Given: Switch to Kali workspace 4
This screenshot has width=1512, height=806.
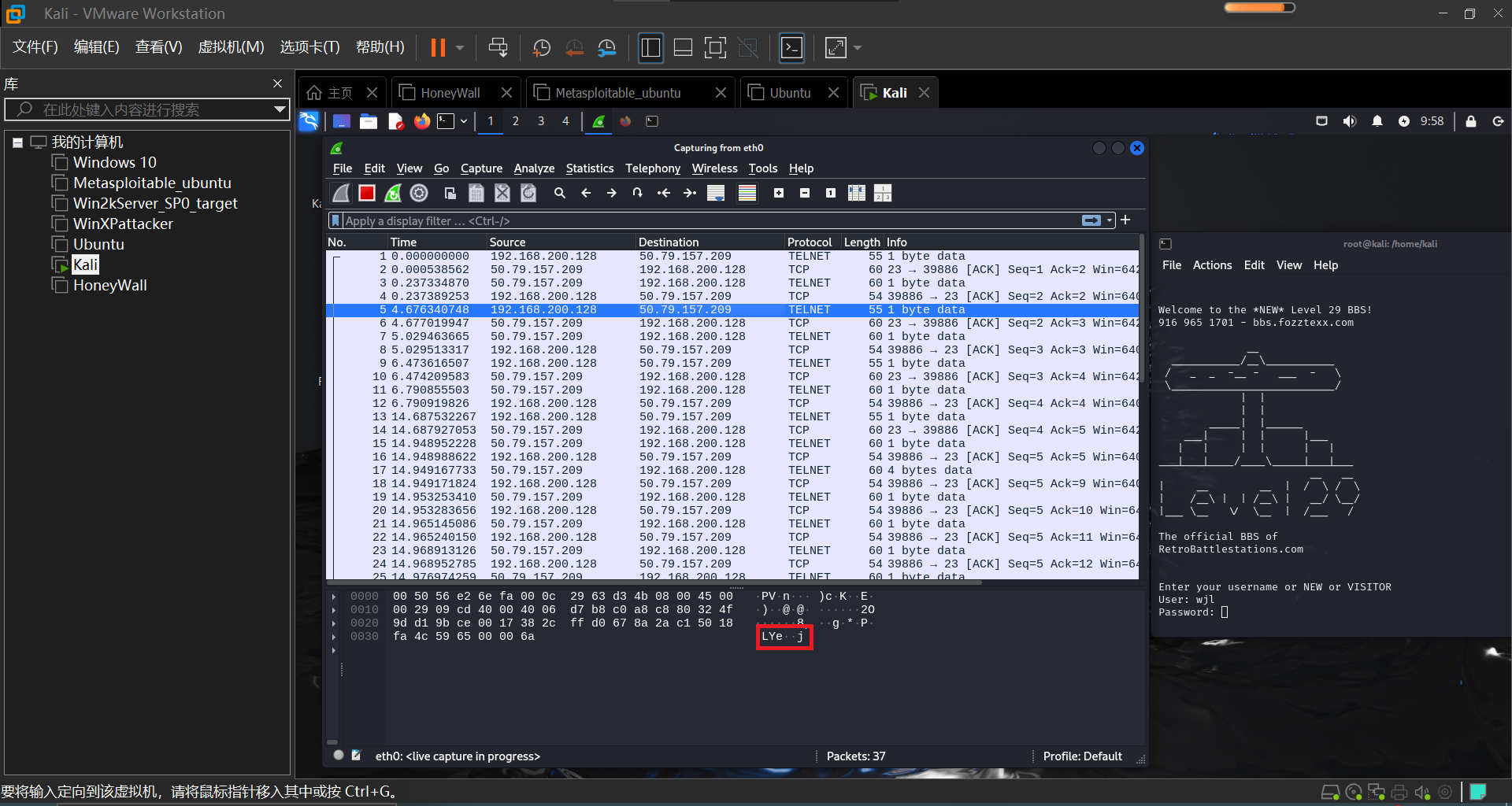Looking at the screenshot, I should [x=565, y=121].
